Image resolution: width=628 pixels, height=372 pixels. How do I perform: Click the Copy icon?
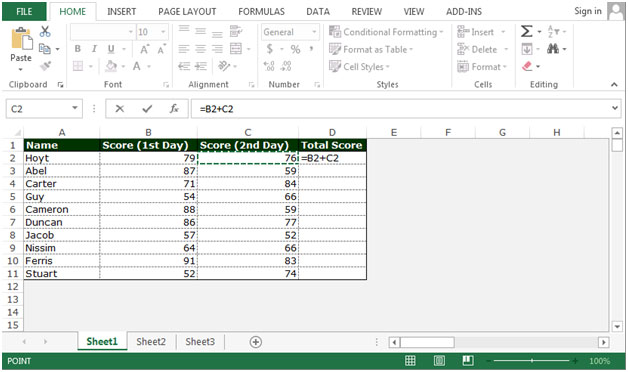[x=44, y=49]
